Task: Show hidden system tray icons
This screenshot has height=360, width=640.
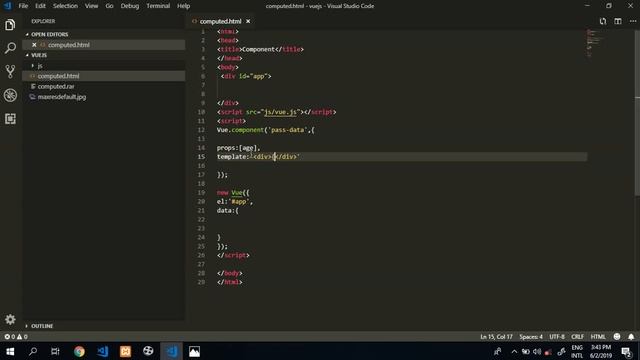Action: [x=514, y=351]
